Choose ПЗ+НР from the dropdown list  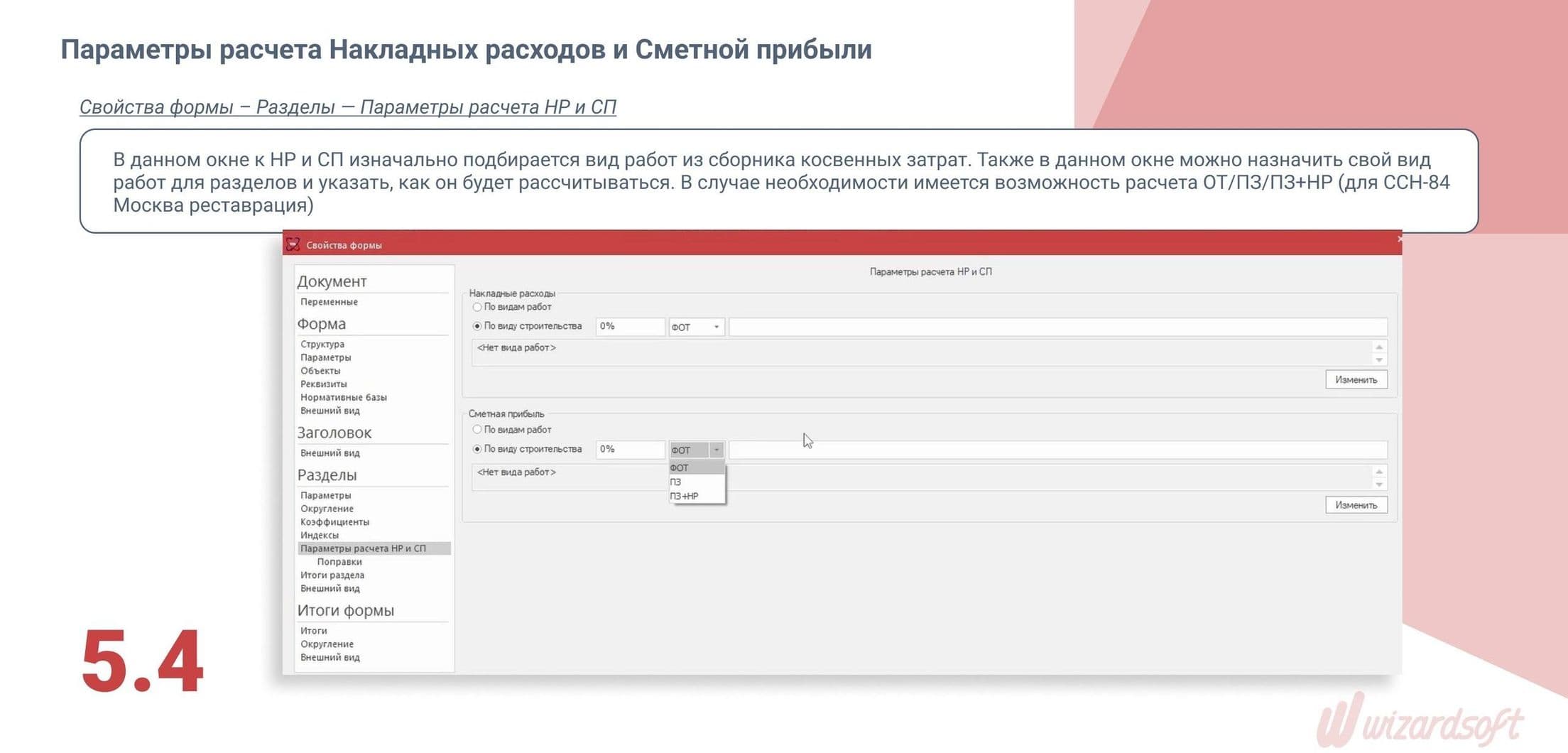point(697,496)
